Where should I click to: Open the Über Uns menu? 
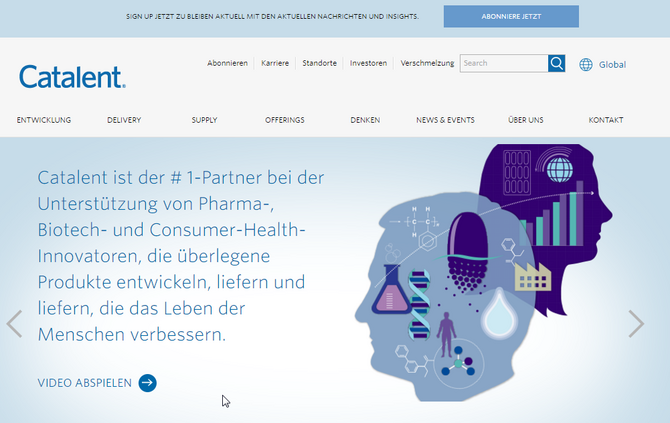[526, 120]
